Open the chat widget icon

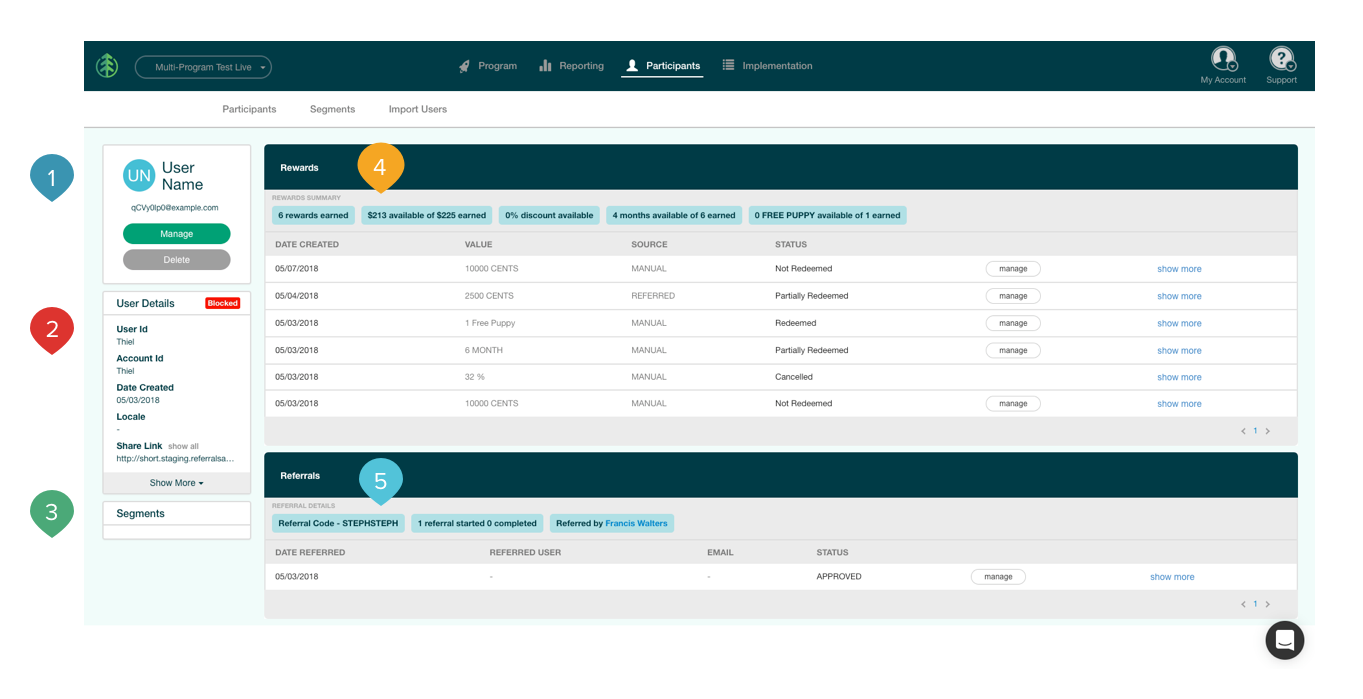pyautogui.click(x=1284, y=640)
